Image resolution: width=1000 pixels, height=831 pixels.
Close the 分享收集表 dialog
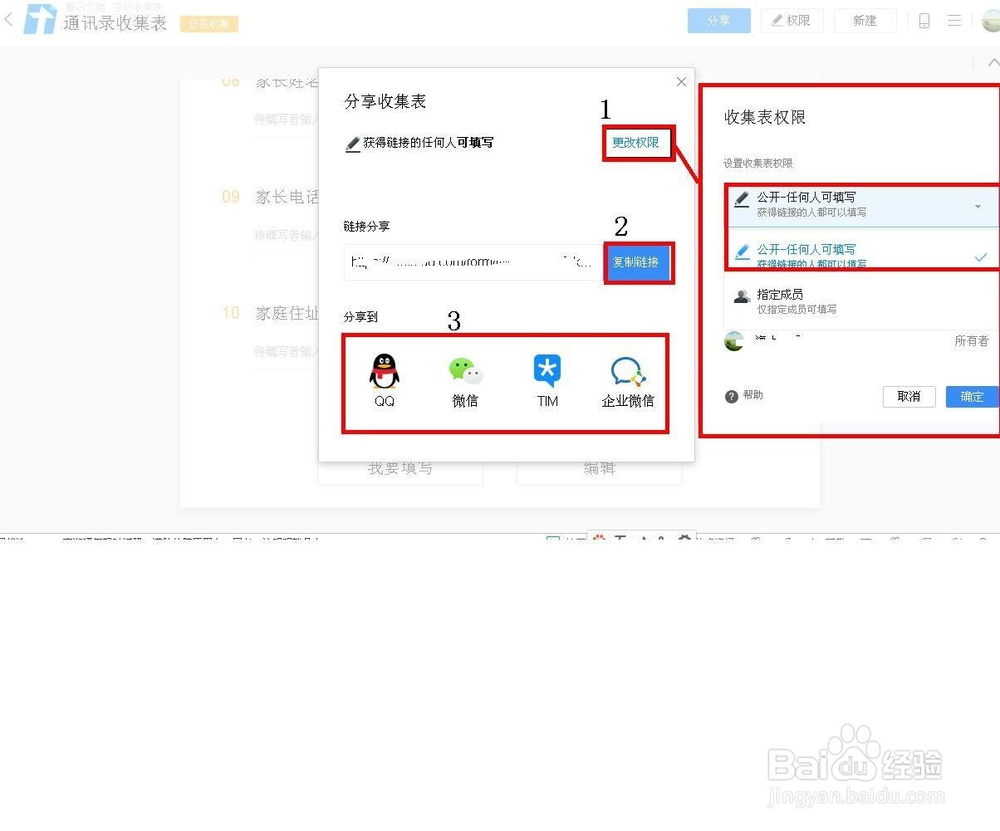(x=681, y=82)
